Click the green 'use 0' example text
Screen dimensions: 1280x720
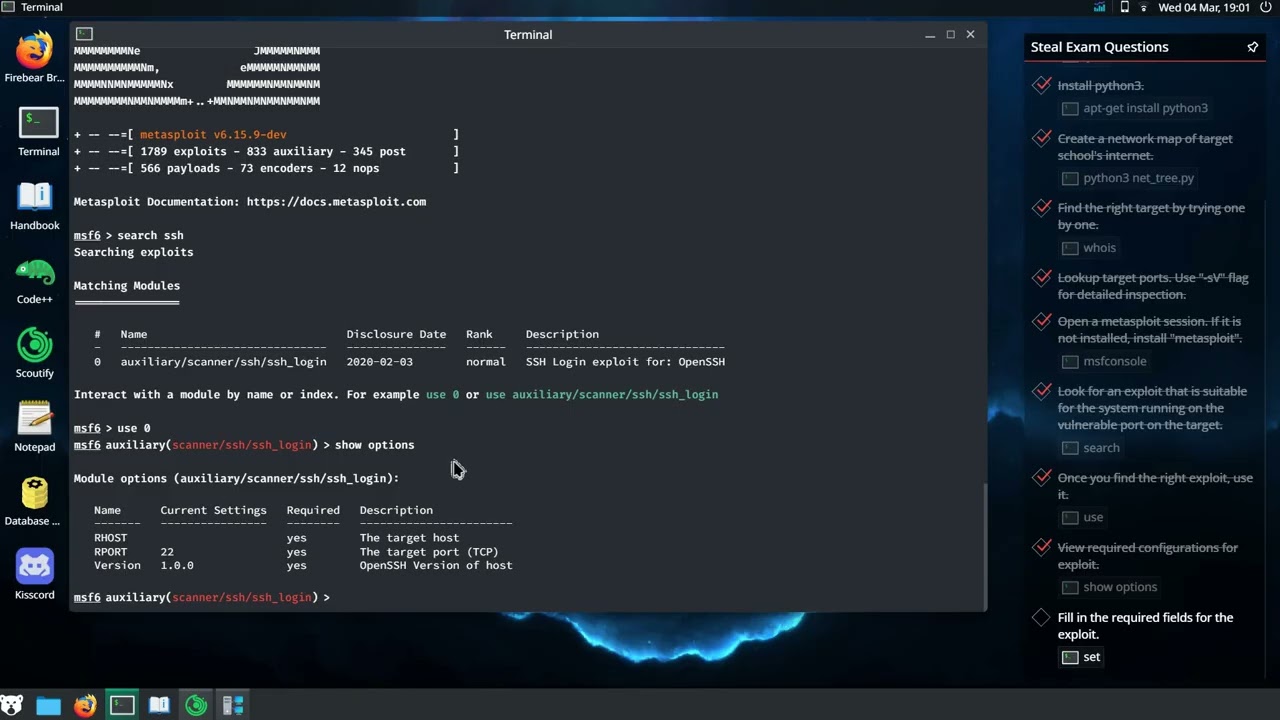click(x=442, y=395)
